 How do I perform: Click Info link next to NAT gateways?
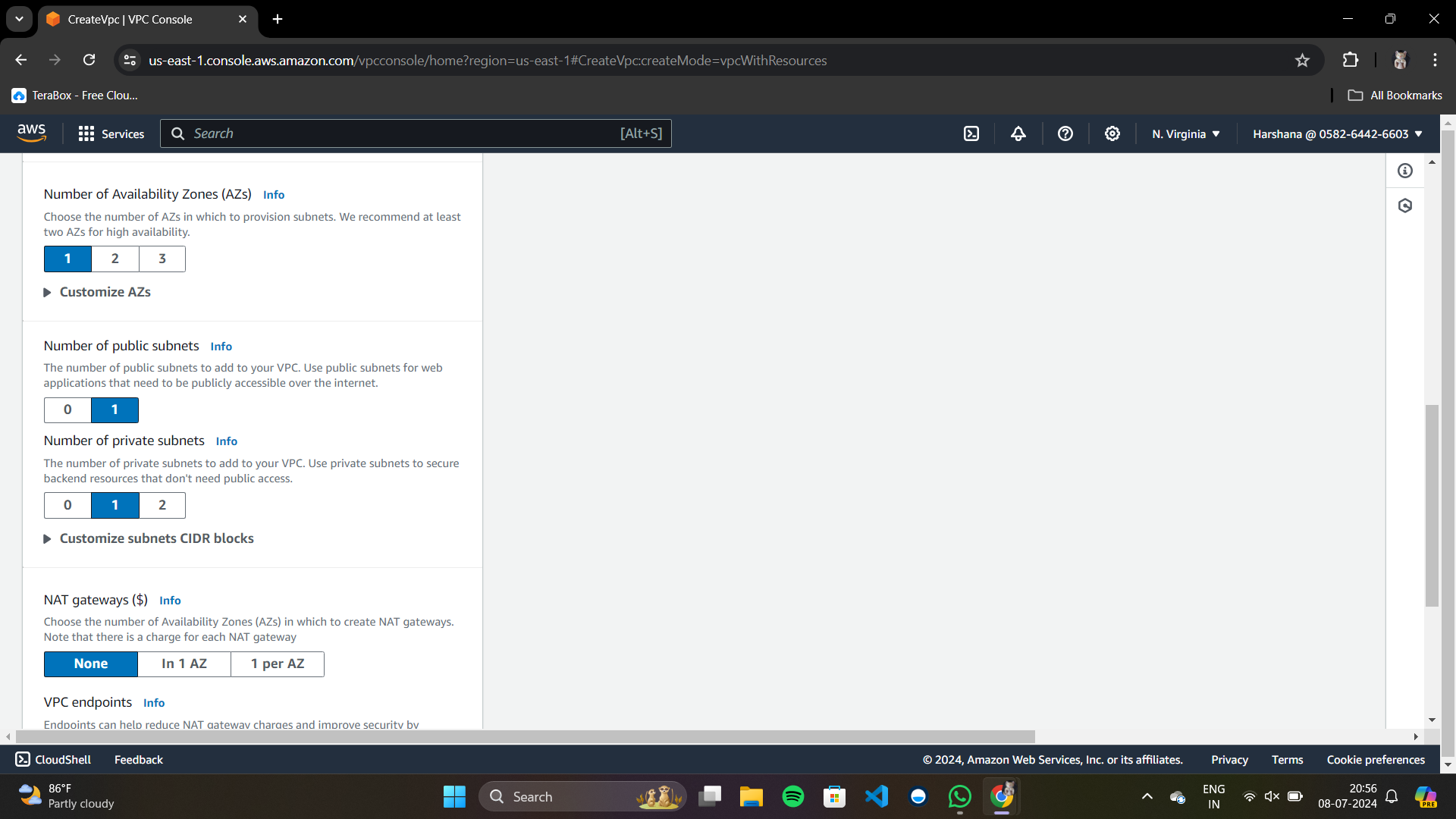coord(170,601)
